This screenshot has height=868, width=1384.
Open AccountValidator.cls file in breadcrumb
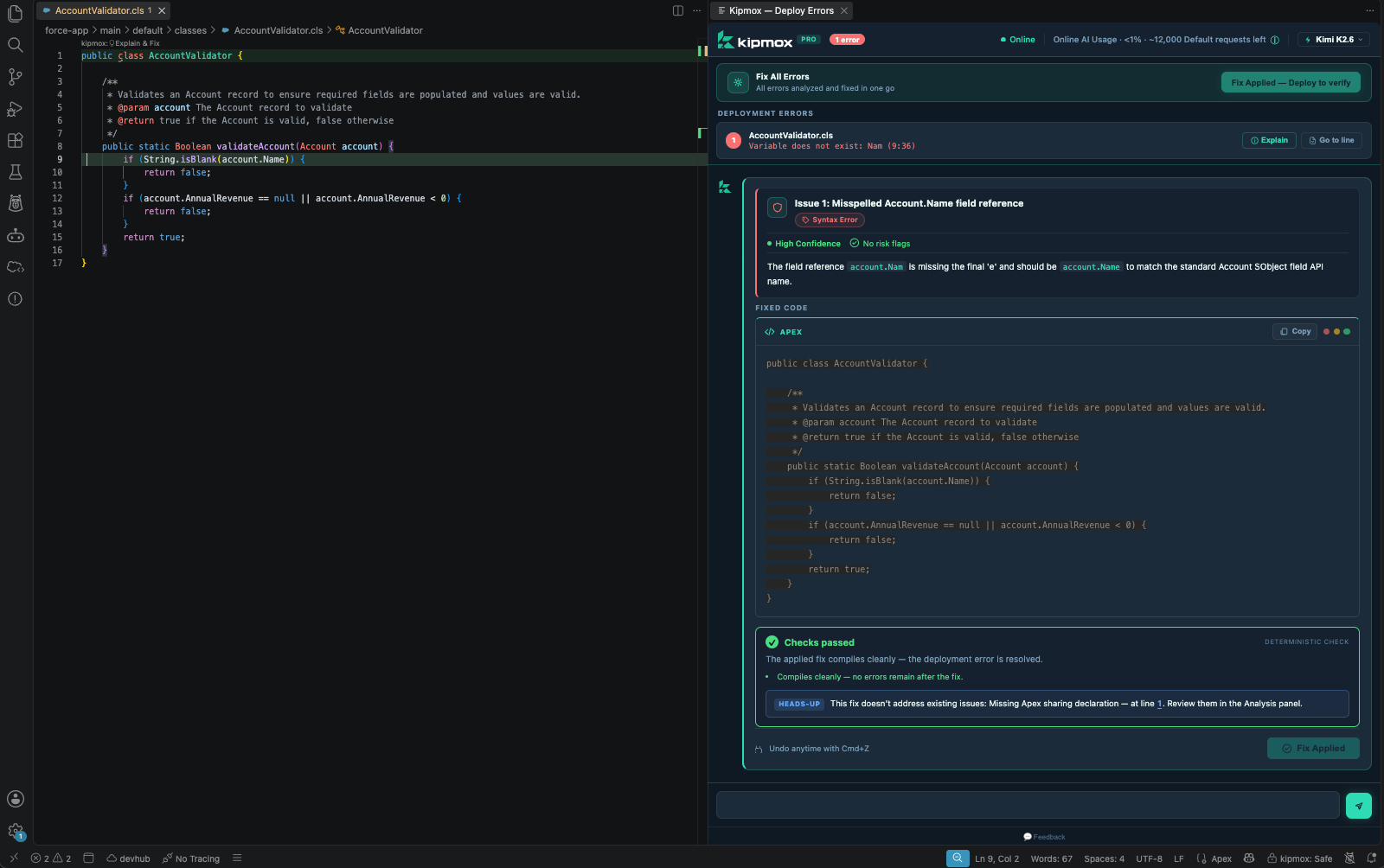(272, 30)
